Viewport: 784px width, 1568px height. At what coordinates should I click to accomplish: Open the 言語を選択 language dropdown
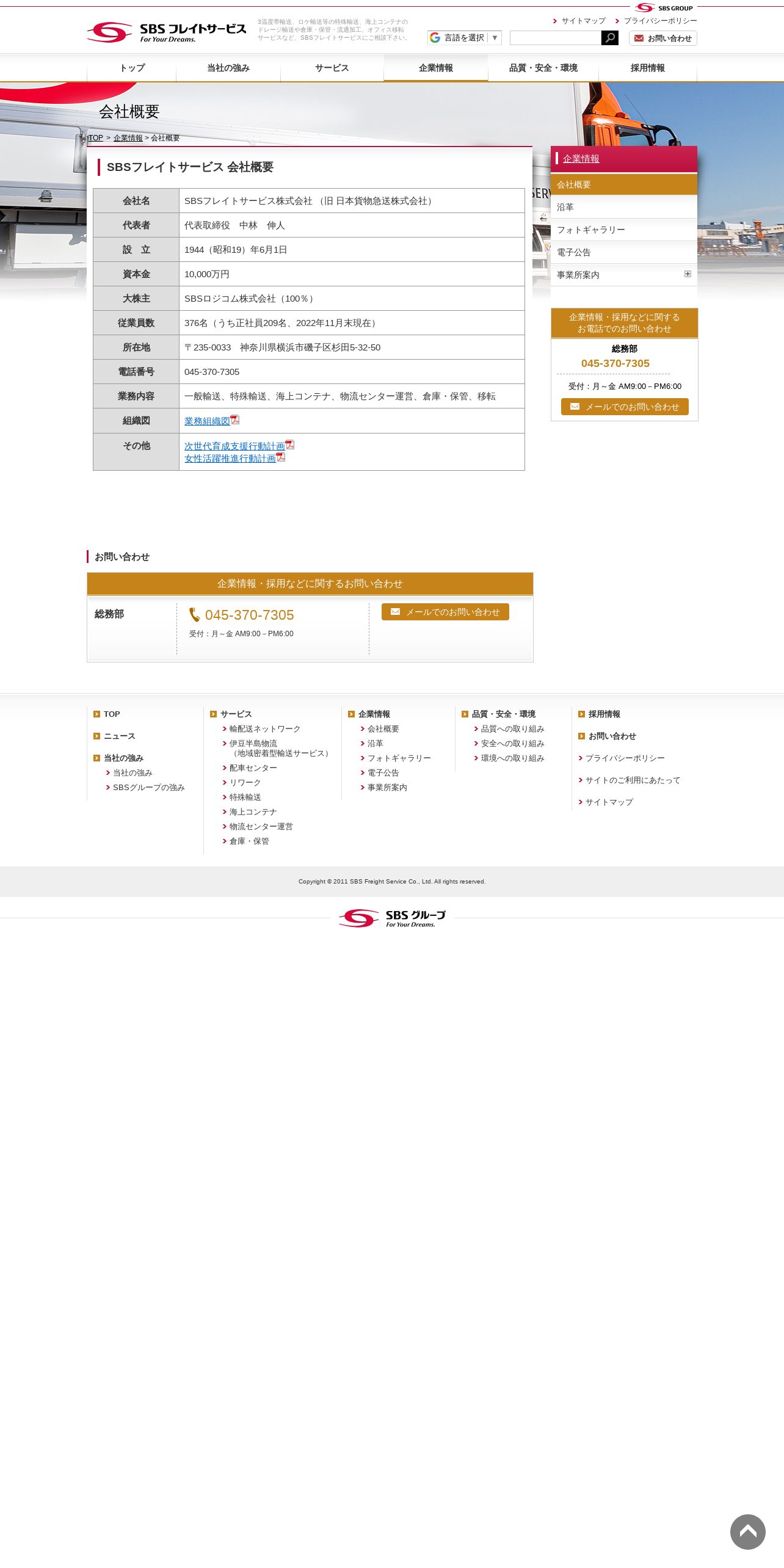coord(464,38)
